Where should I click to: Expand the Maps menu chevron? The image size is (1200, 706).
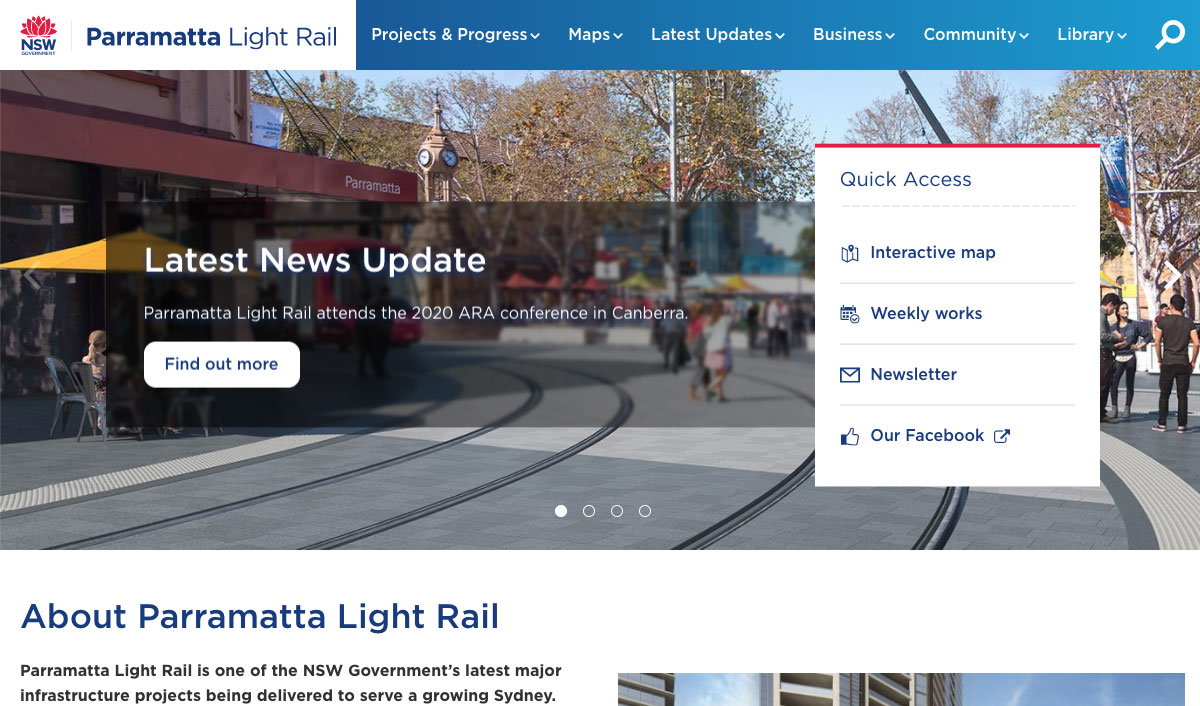[618, 36]
